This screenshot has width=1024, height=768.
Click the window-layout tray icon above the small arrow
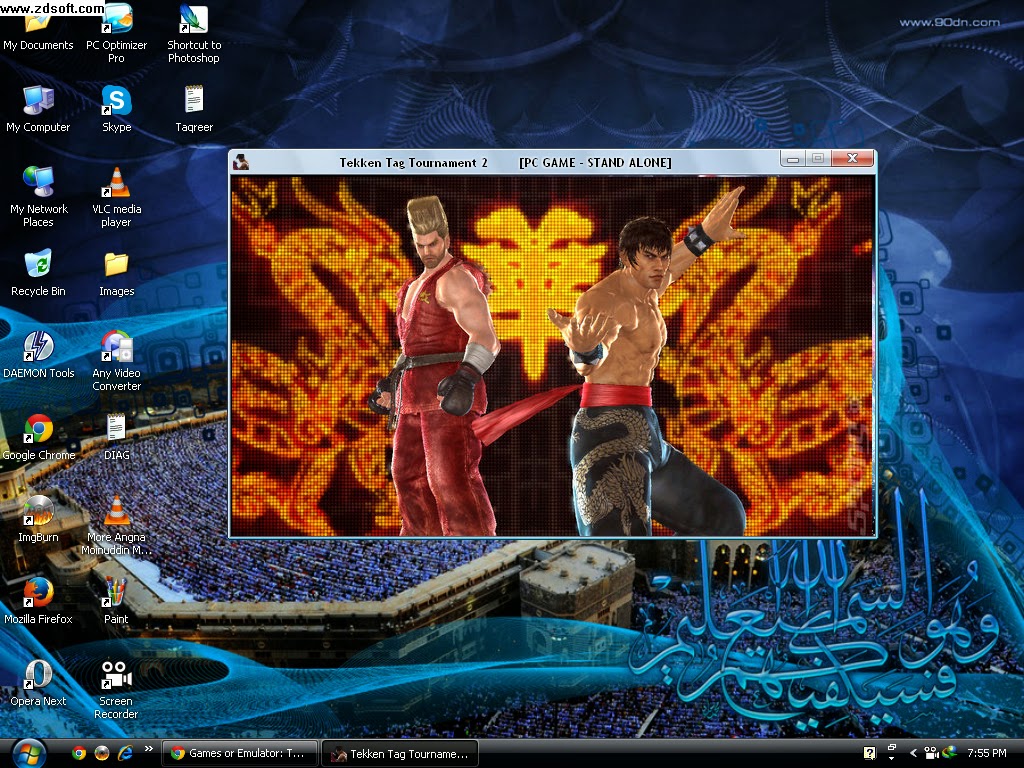coord(891,748)
